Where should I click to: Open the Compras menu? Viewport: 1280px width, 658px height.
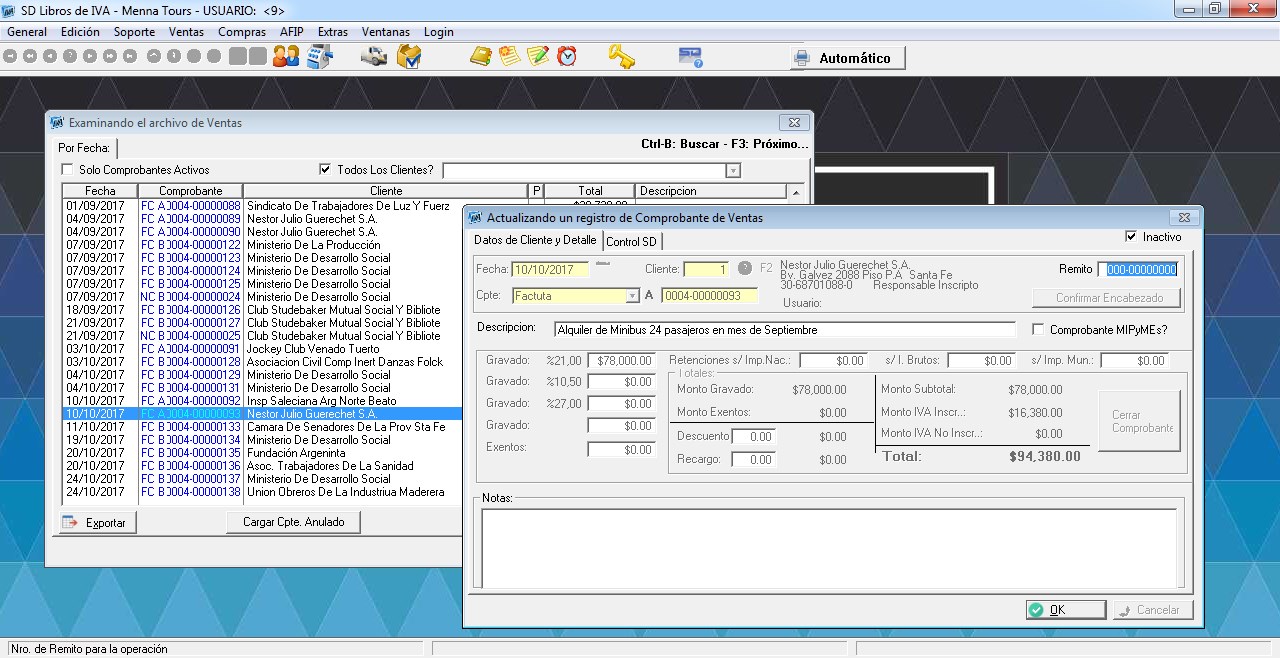click(242, 32)
